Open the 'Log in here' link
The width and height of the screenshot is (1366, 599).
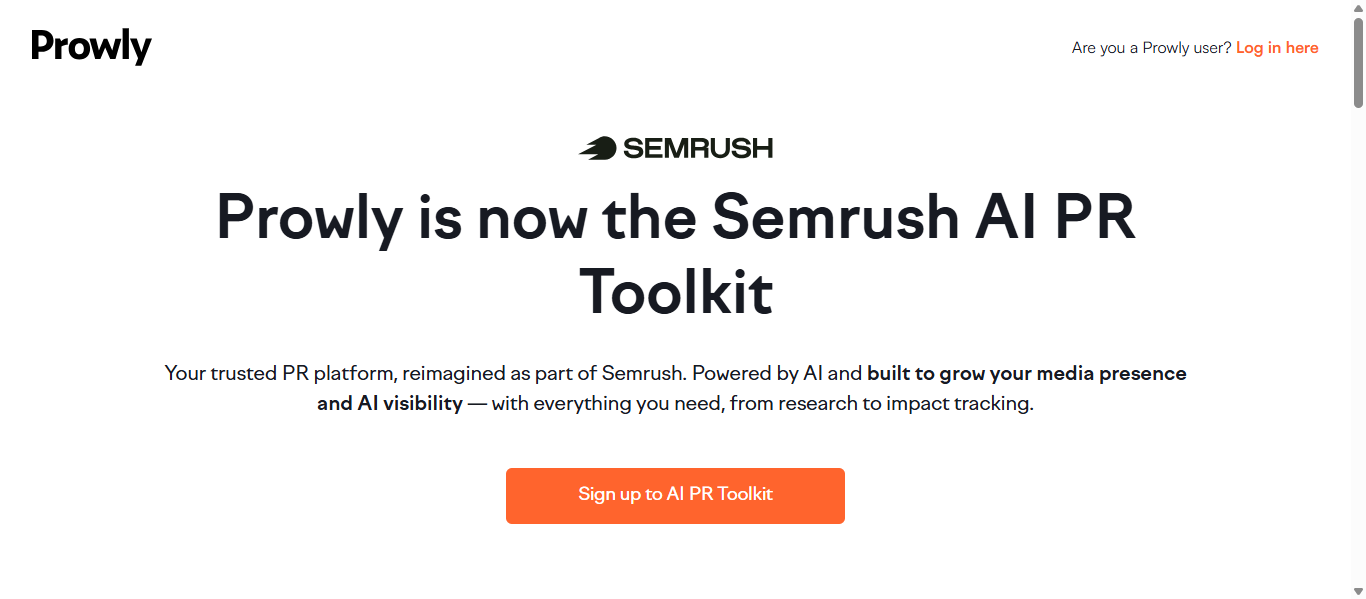pyautogui.click(x=1277, y=48)
